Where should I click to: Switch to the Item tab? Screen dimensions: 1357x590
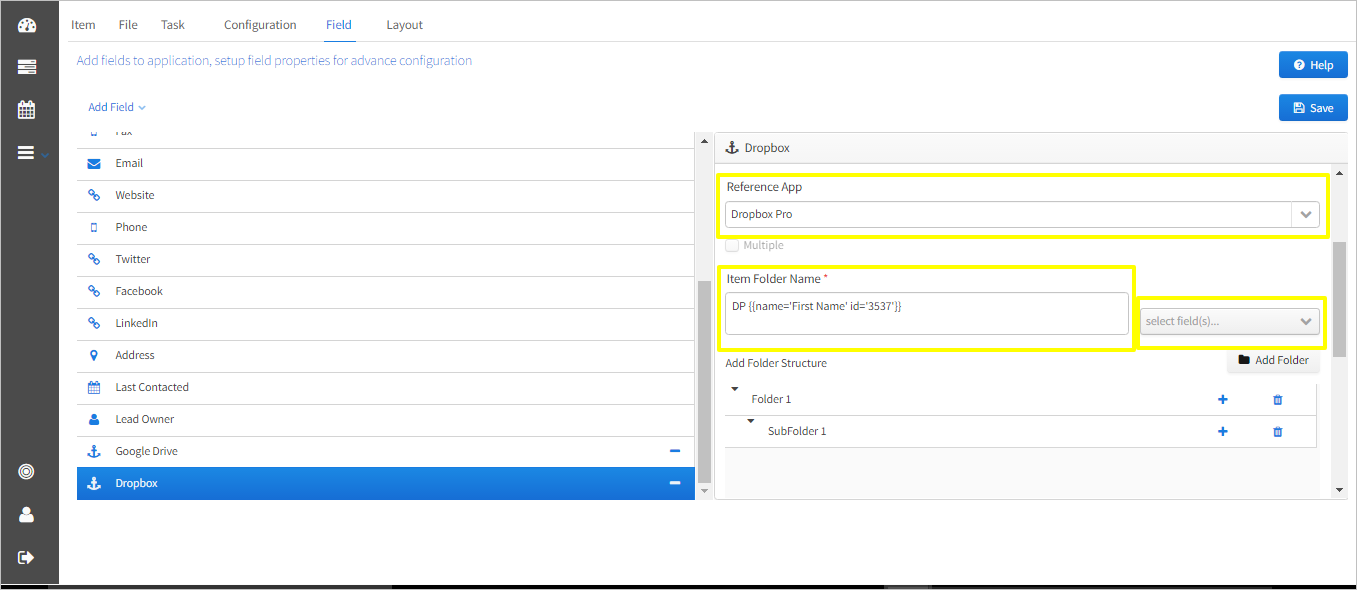(83, 24)
